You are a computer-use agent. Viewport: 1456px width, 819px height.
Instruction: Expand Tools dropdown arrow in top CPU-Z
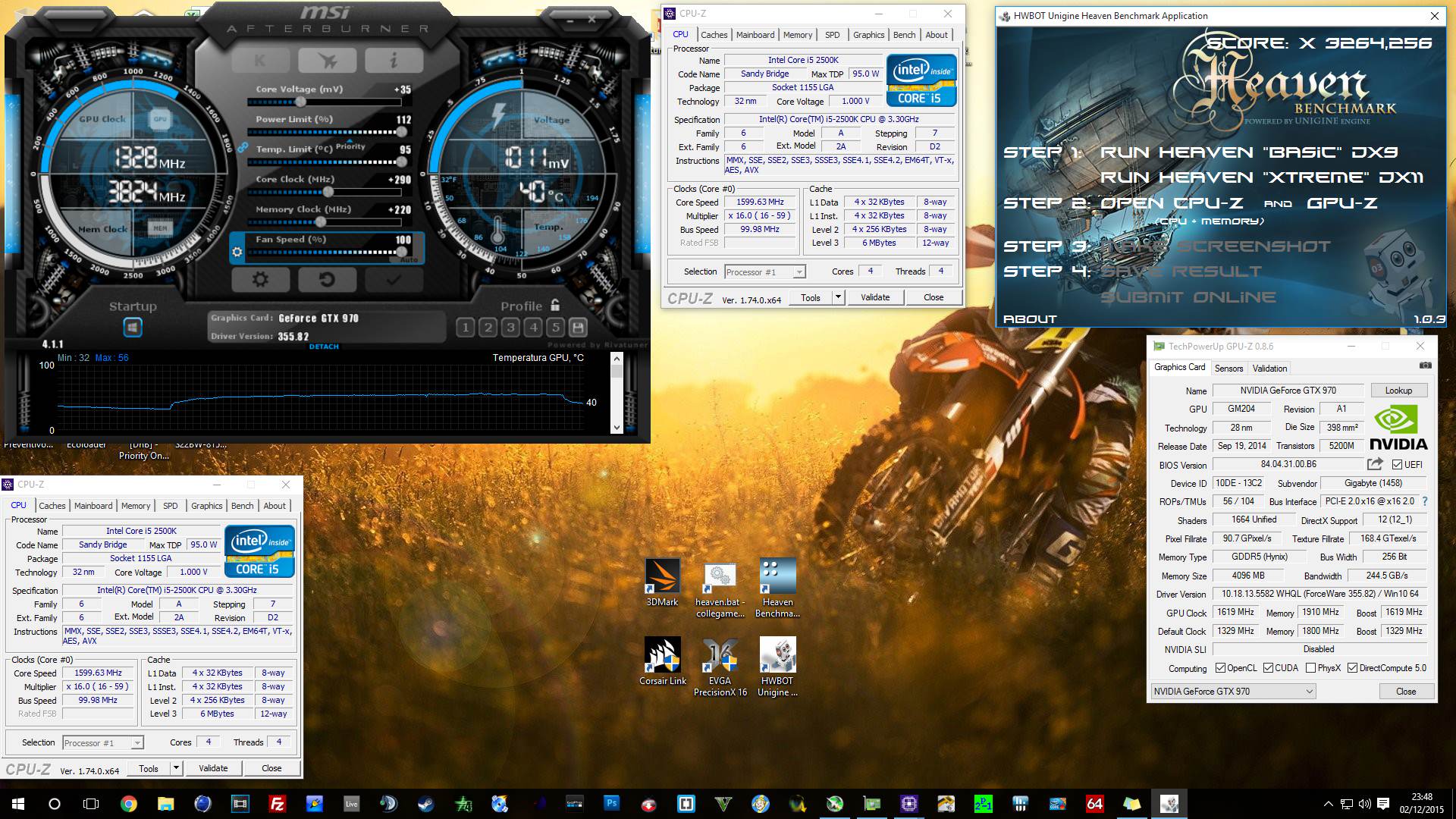click(x=838, y=297)
